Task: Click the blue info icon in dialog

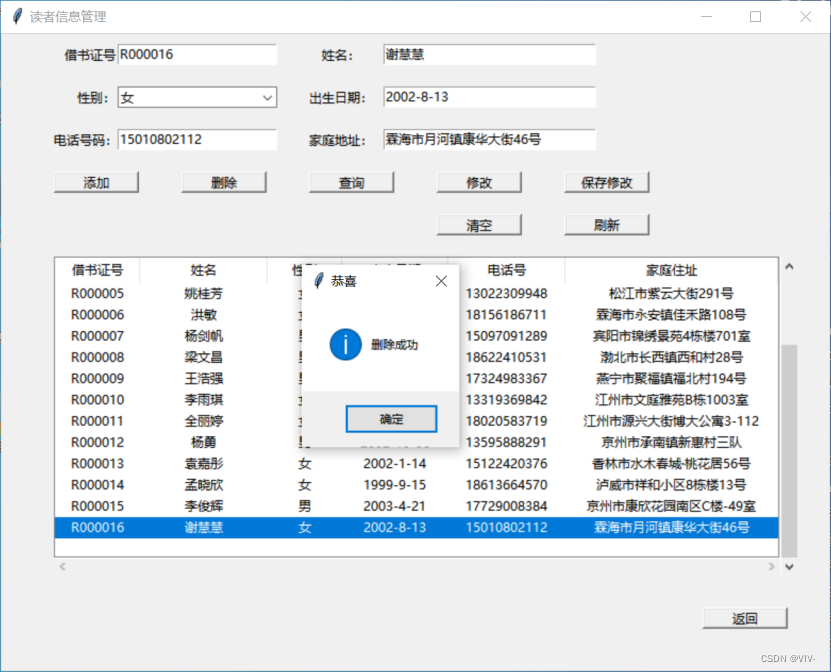Action: (346, 344)
